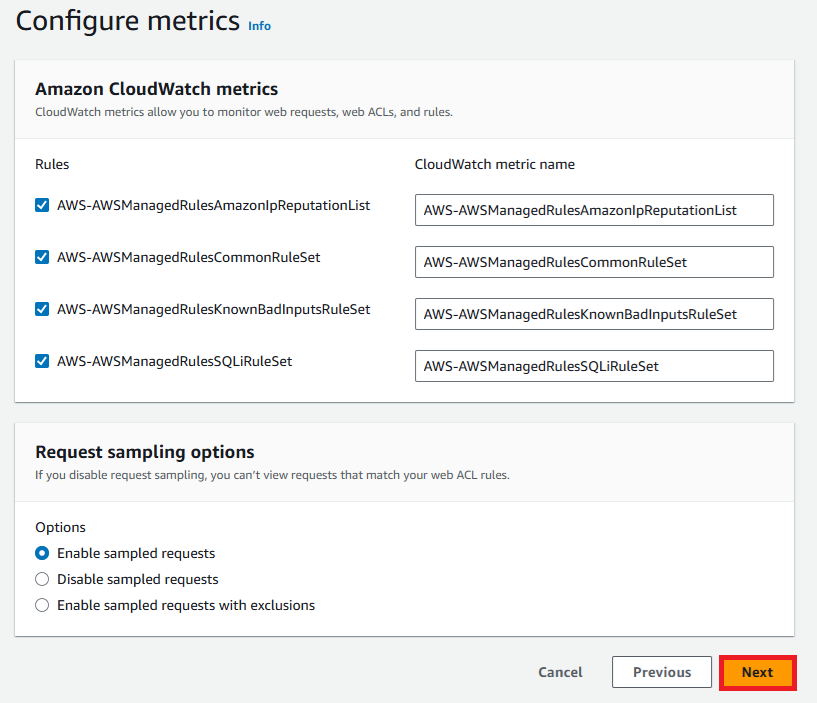Cancel the web ACL configuration
This screenshot has height=703, width=817.
[x=560, y=672]
